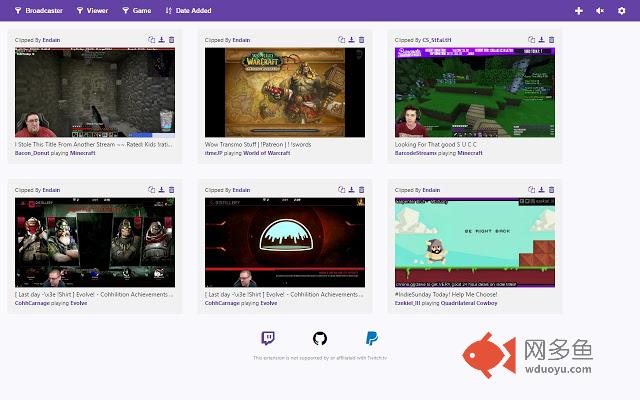Open the Quadrilateral Cowboy game link
This screenshot has width=640, height=400.
pyautogui.click(x=469, y=303)
